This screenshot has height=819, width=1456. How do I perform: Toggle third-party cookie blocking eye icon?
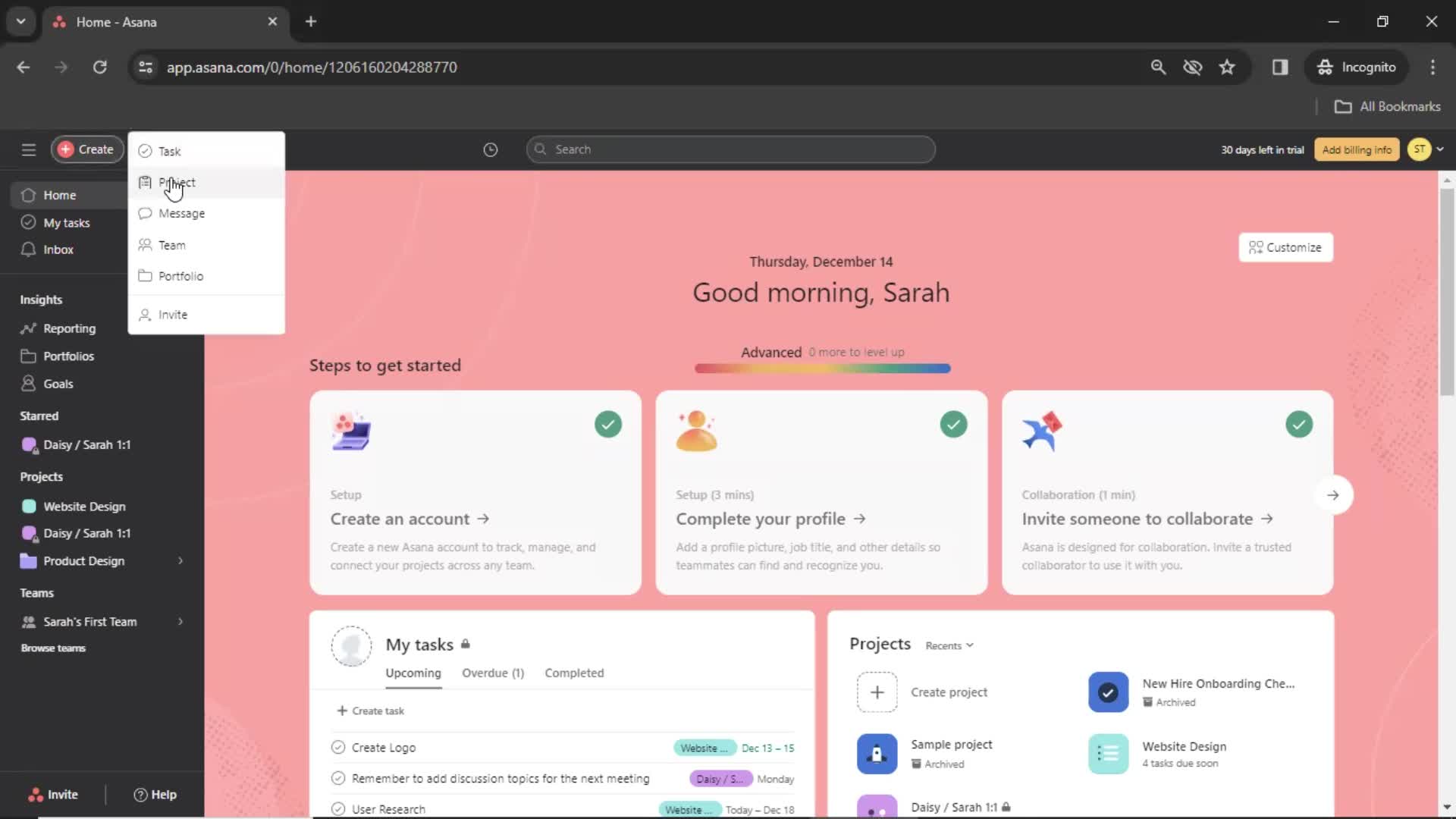tap(1192, 67)
